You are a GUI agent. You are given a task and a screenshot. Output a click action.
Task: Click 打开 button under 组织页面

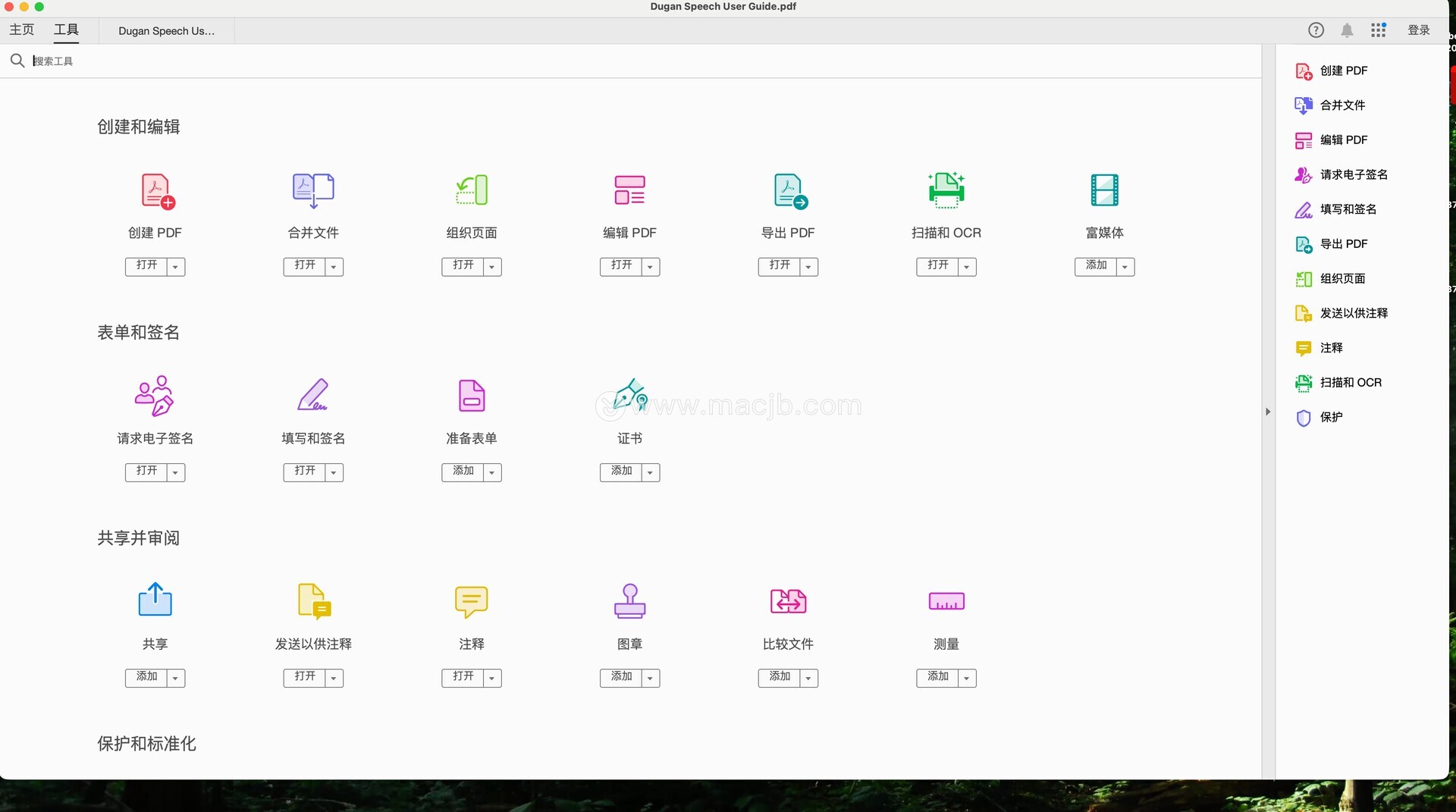(x=463, y=266)
